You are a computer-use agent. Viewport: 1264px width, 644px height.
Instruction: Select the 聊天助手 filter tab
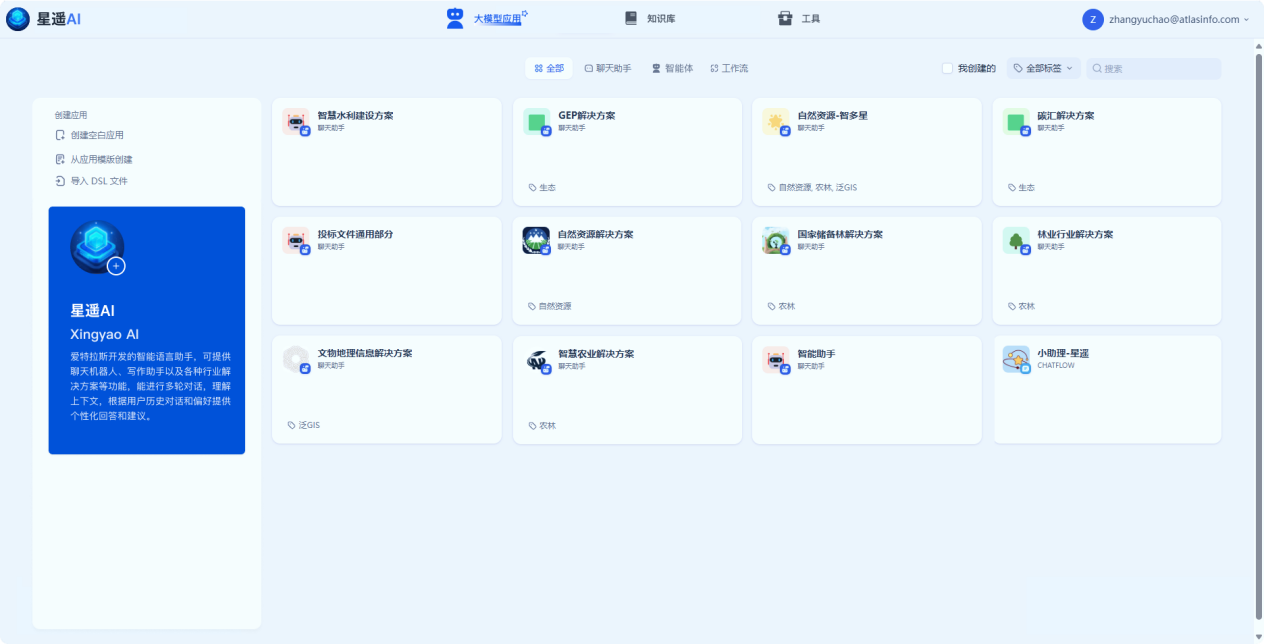point(607,68)
